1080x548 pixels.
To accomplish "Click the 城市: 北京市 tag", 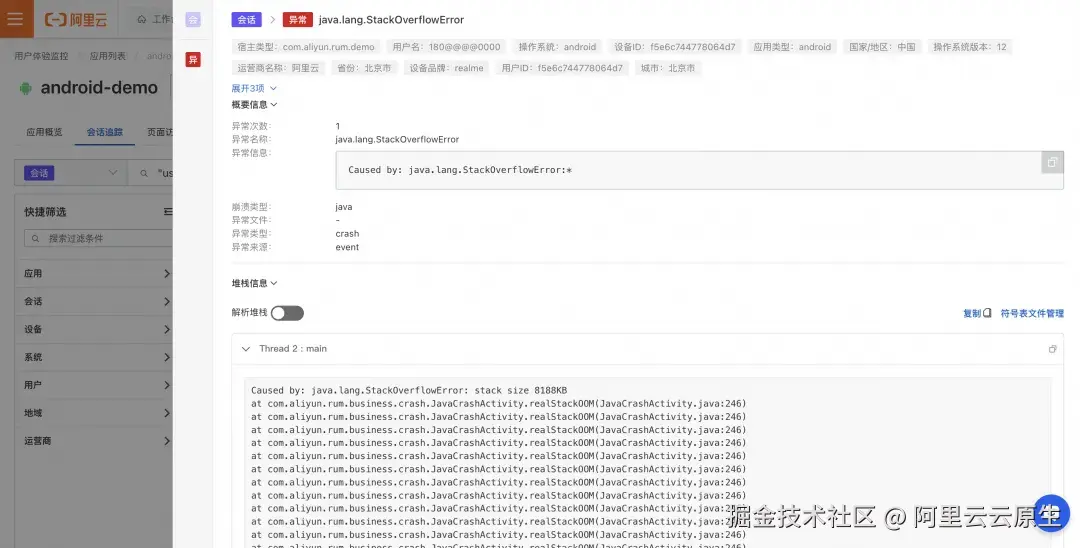I will click(x=668, y=68).
